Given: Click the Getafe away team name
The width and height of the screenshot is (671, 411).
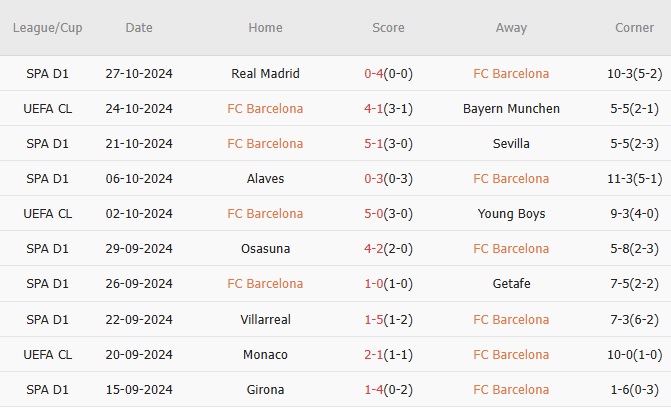Looking at the screenshot, I should (511, 283).
